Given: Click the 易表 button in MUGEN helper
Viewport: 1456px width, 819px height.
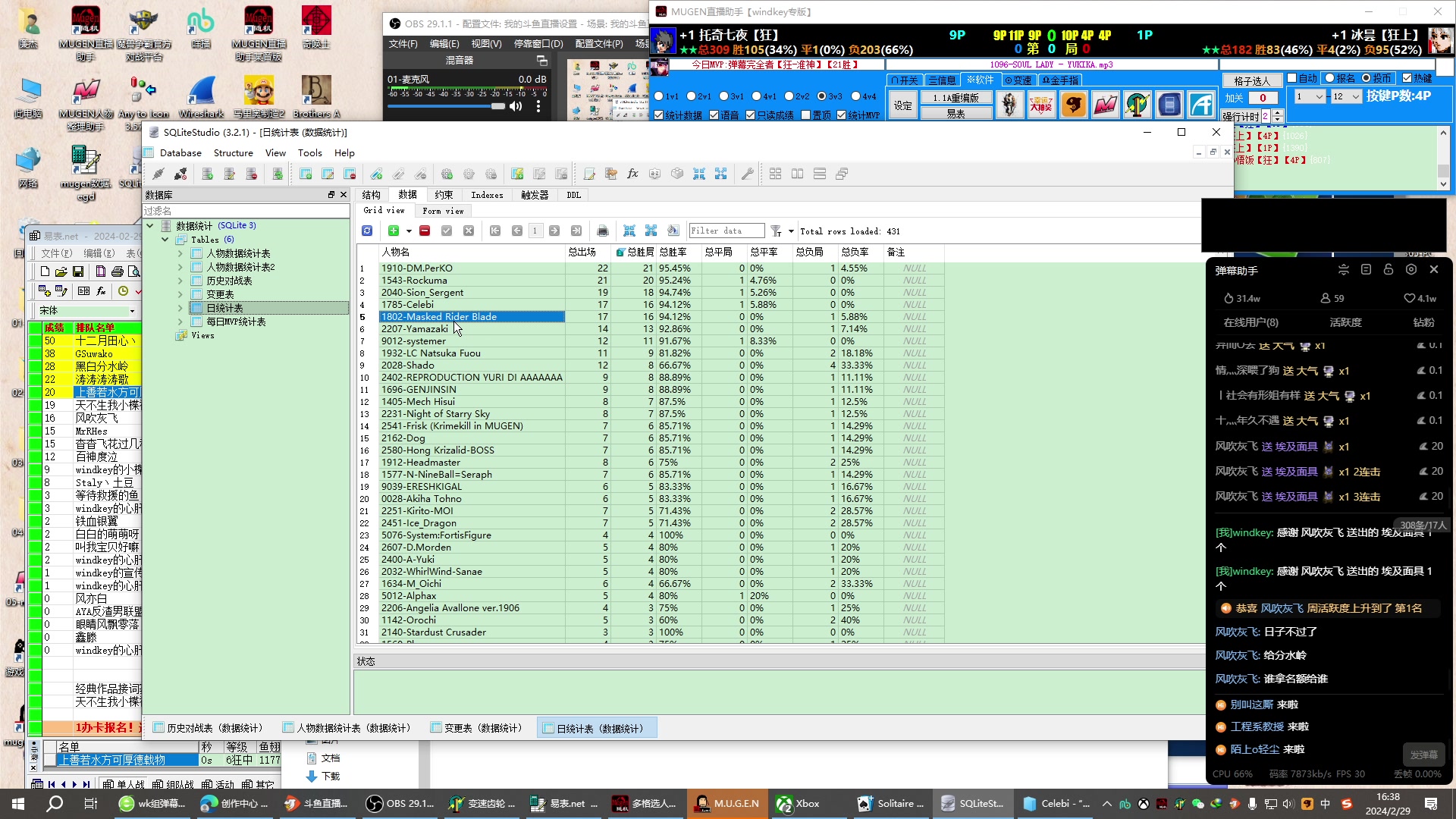Looking at the screenshot, I should (955, 114).
